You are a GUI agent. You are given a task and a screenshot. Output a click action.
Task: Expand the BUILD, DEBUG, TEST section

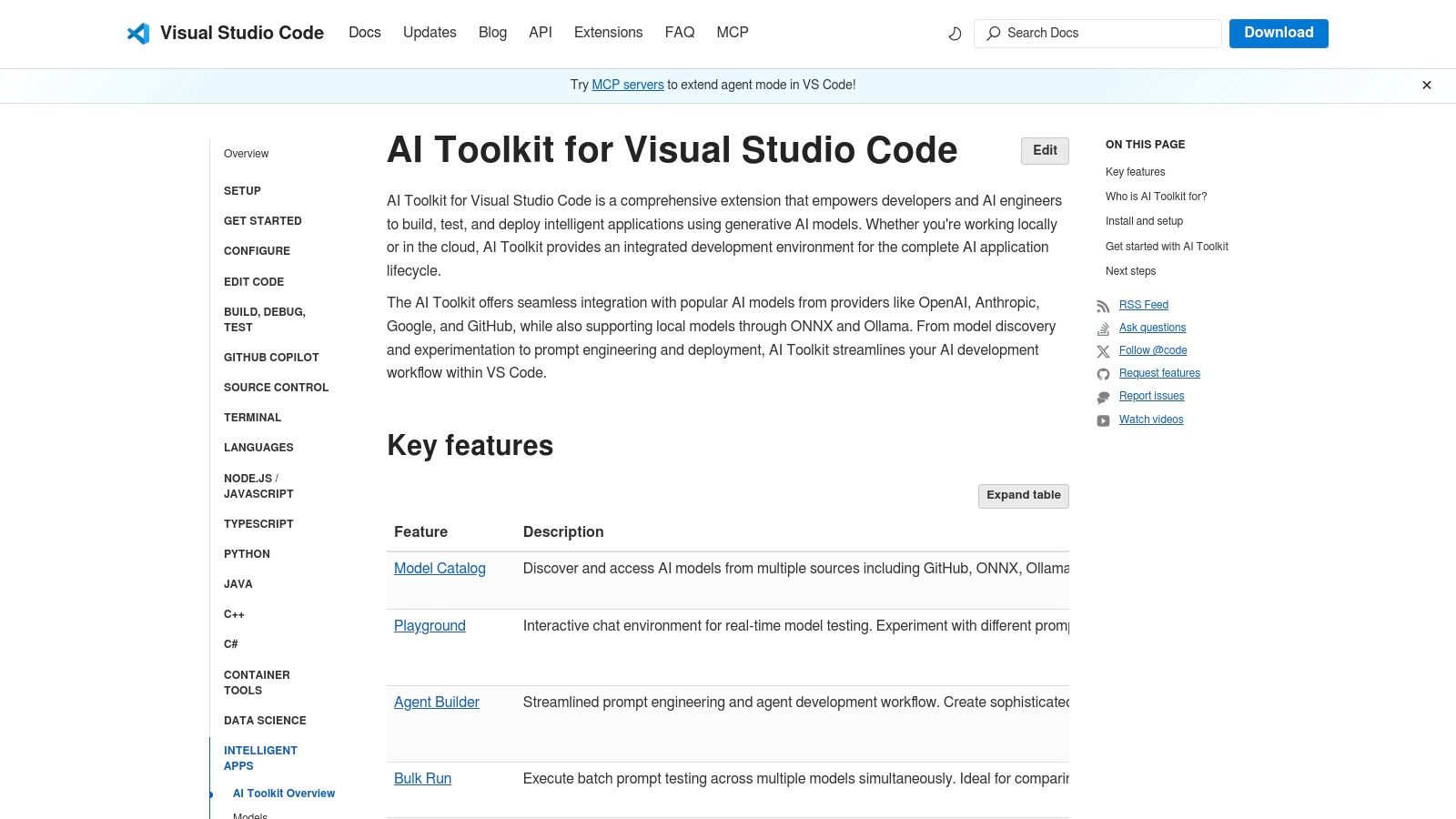265,319
